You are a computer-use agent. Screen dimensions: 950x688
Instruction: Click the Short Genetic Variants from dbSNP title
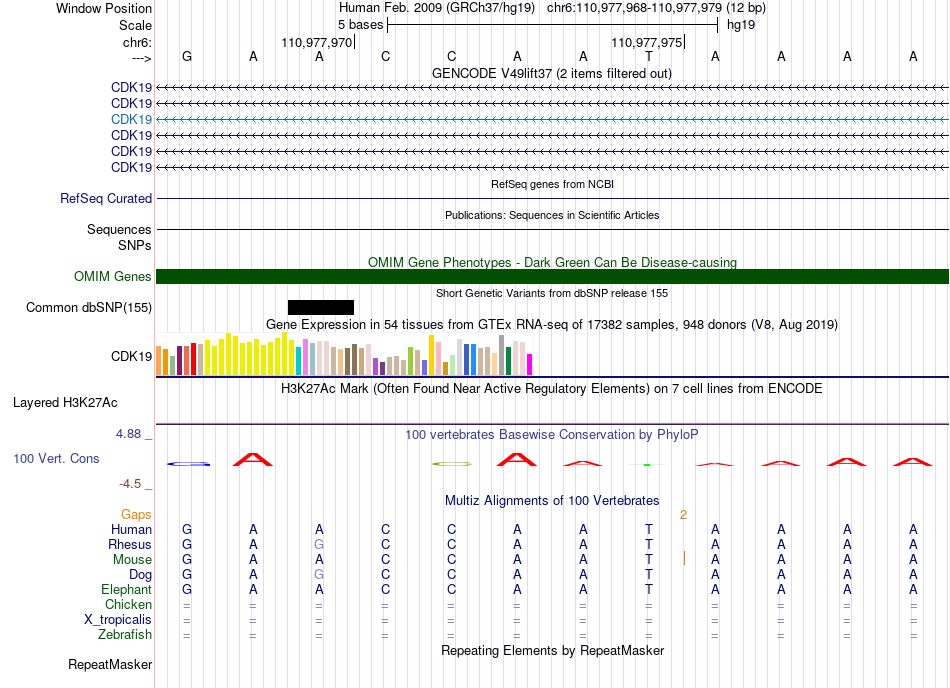coord(551,293)
